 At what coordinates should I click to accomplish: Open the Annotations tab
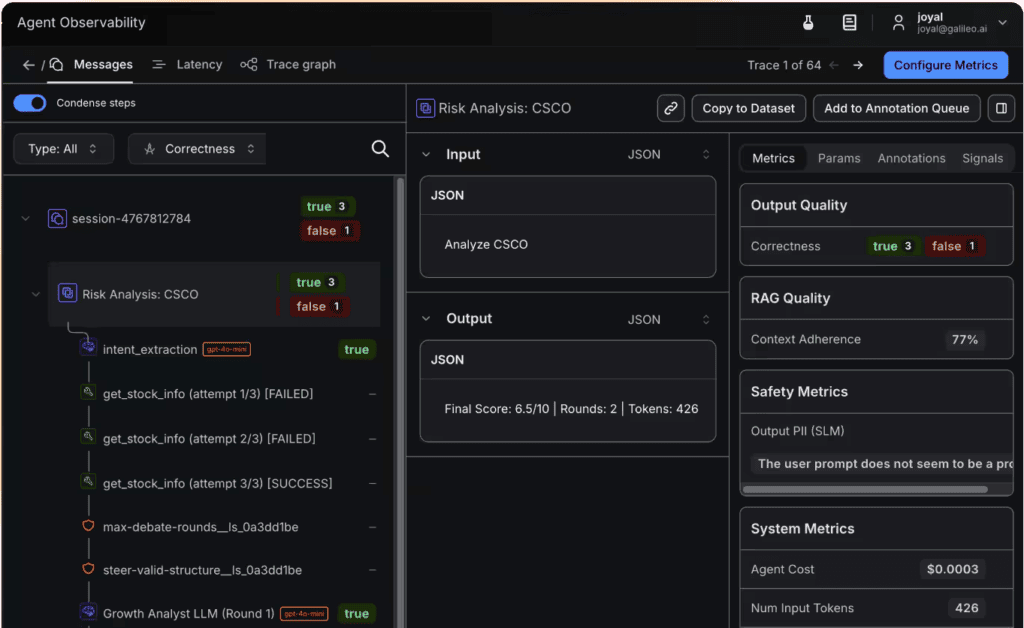tap(912, 159)
